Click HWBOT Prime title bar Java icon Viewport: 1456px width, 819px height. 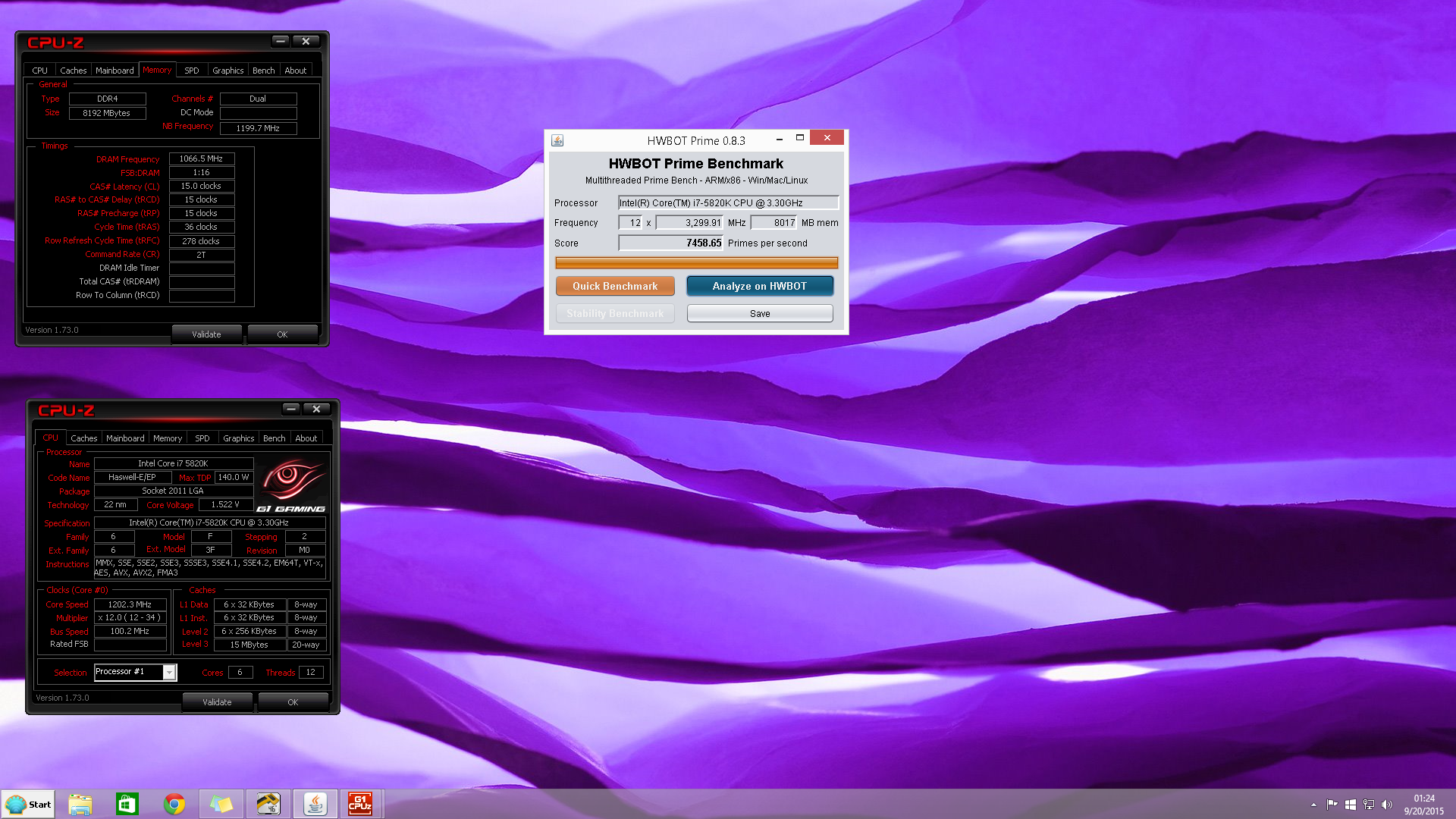[557, 140]
